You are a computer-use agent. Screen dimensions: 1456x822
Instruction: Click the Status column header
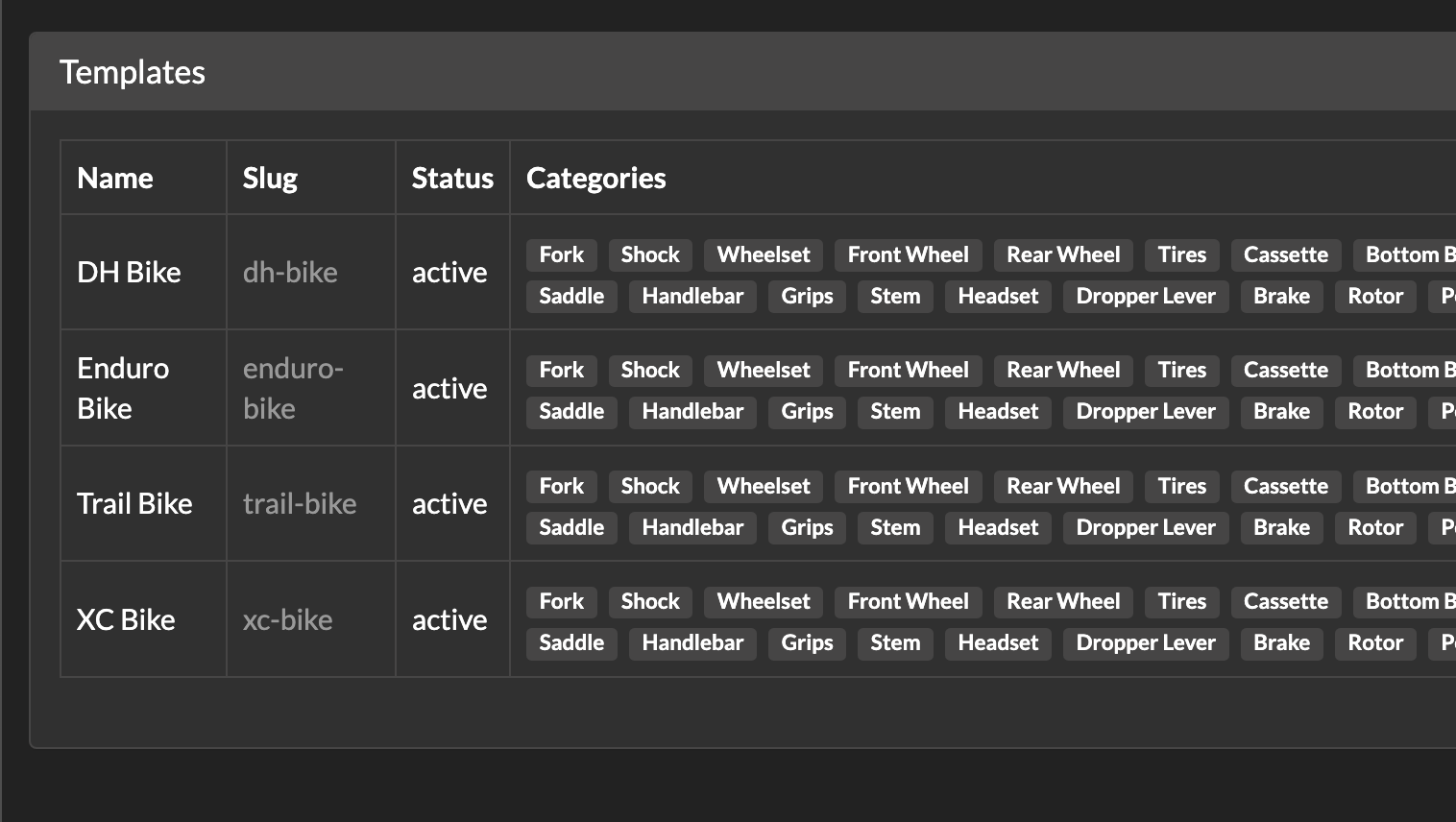[x=452, y=179]
